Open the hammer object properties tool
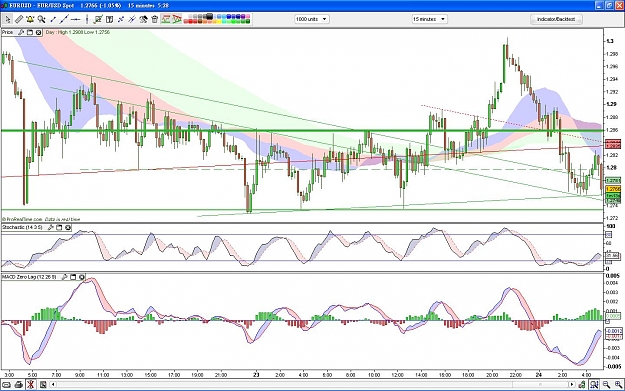This screenshot has width=625, height=391. pos(143,19)
